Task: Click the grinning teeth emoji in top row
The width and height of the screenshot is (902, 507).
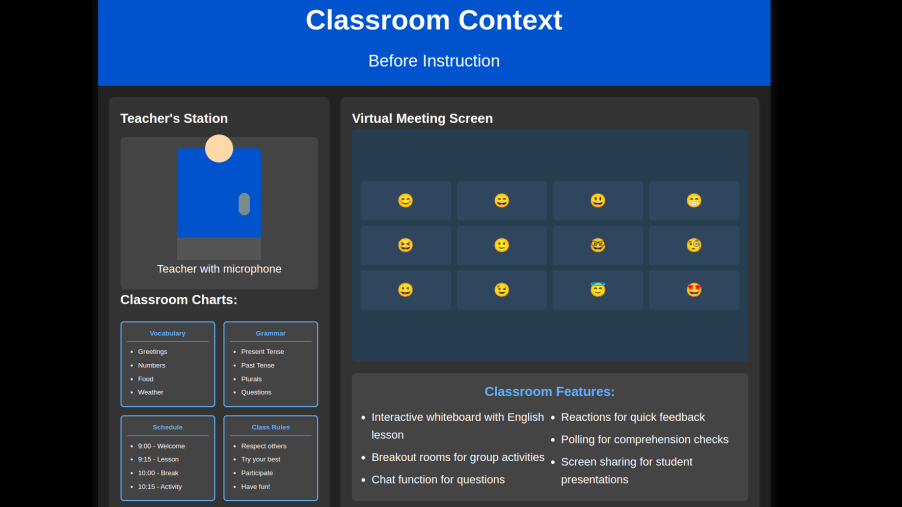Action: [694, 201]
